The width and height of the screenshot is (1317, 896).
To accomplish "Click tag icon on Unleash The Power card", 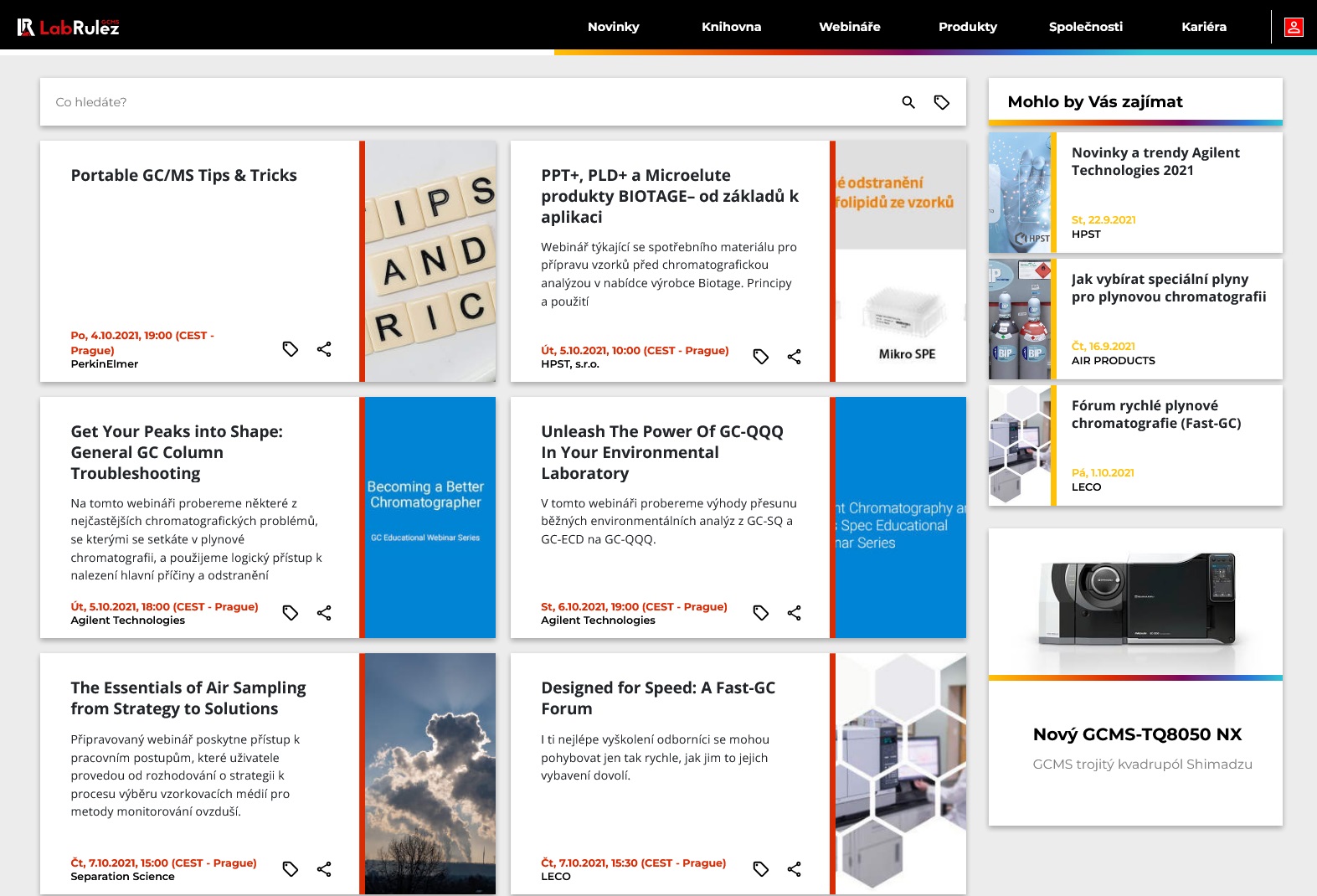I will click(x=761, y=613).
